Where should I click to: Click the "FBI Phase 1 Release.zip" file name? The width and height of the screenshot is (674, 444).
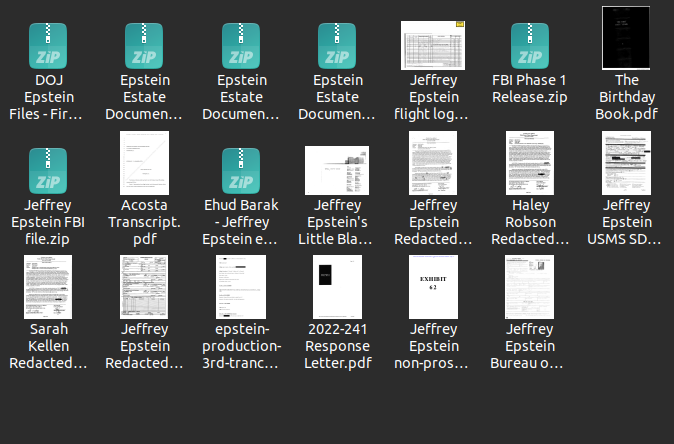point(530,89)
